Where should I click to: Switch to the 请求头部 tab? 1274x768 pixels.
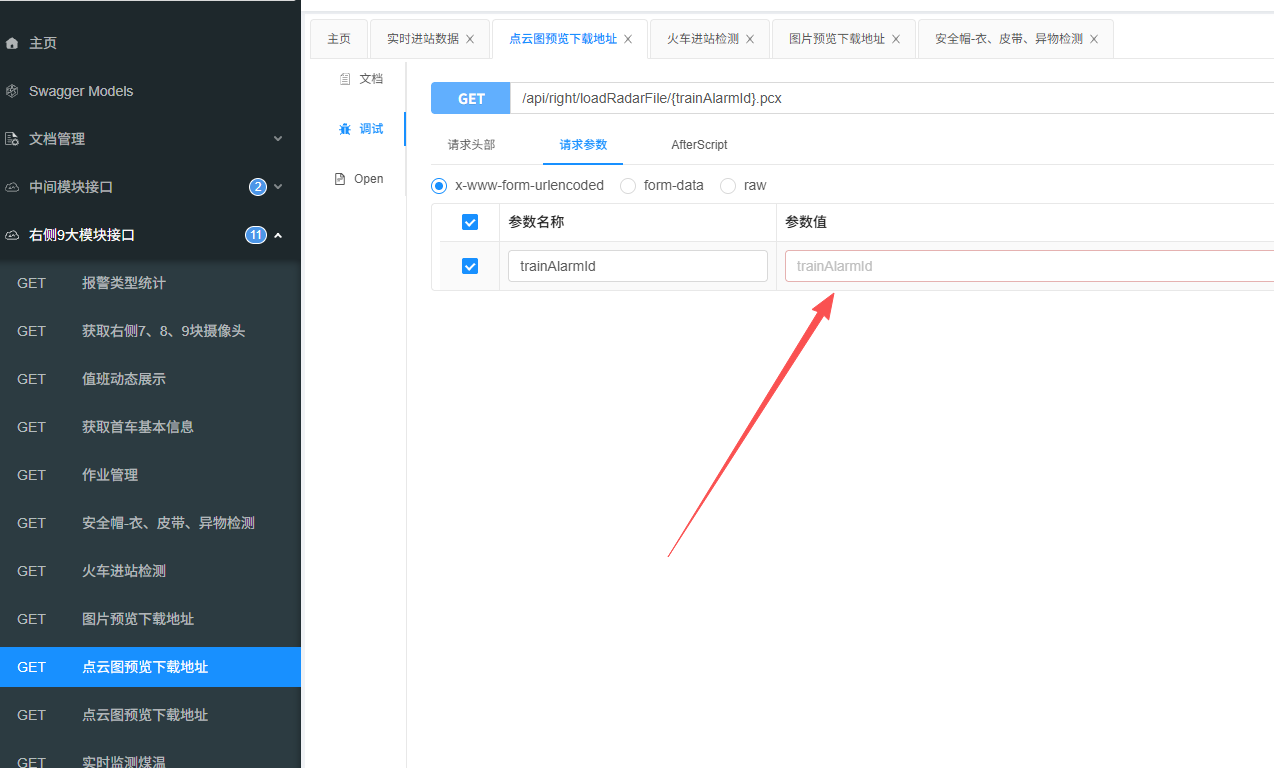(x=471, y=145)
